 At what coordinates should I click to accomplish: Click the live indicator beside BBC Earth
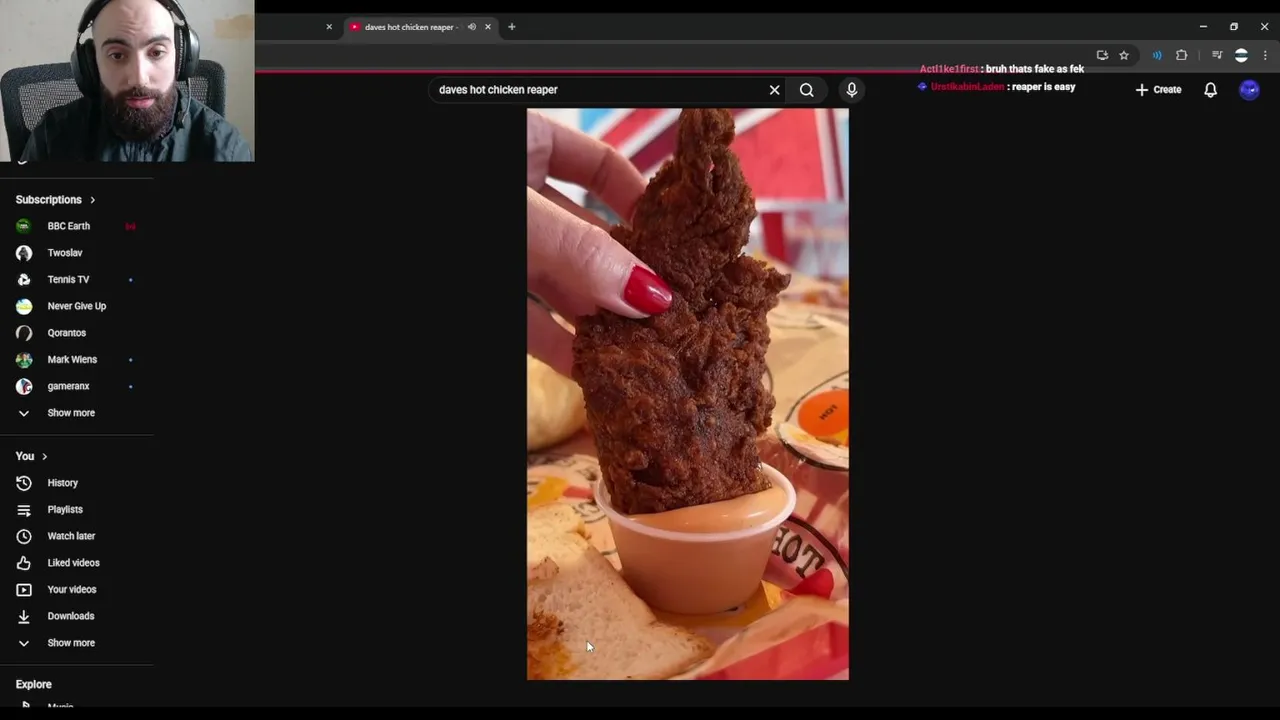click(x=130, y=226)
